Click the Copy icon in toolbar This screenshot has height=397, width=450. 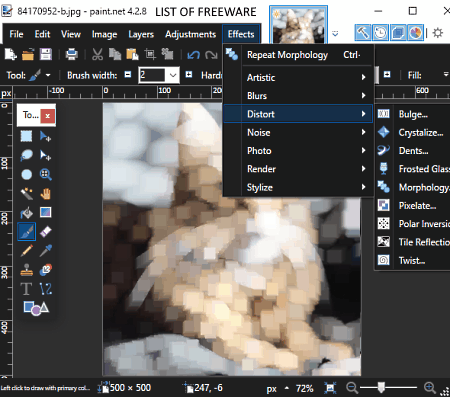coord(115,54)
